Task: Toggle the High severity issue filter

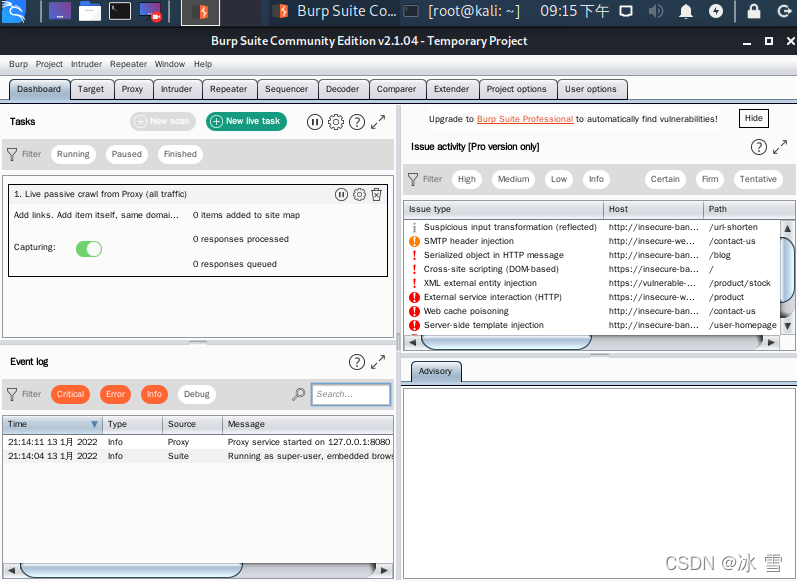Action: (467, 179)
